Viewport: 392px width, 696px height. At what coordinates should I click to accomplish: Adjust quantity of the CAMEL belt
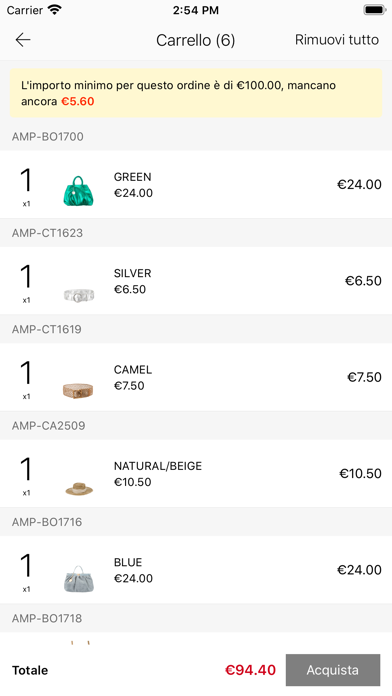26,378
